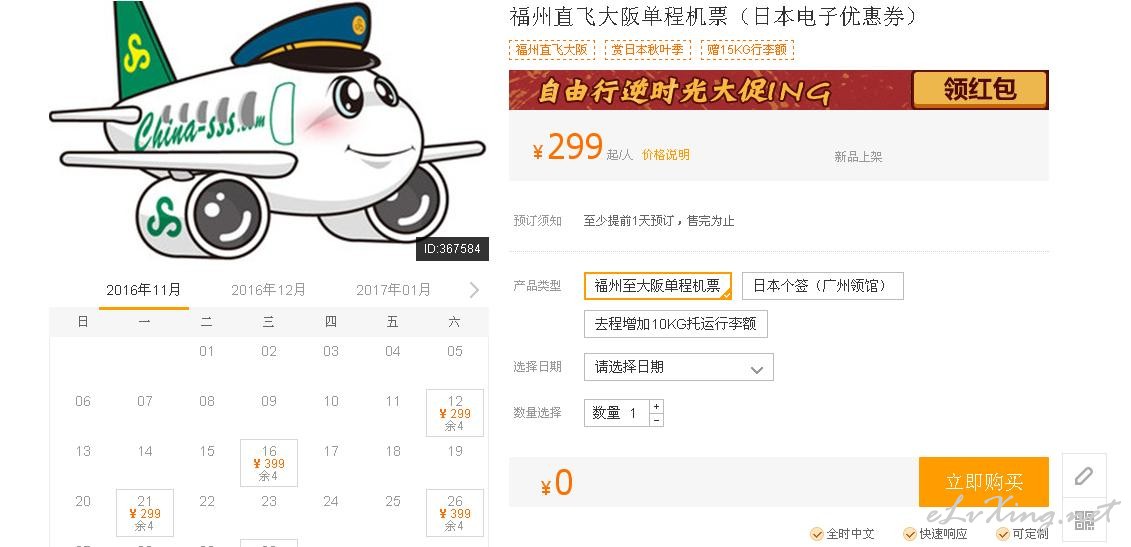Click the 可定制 checkmark icon
The height and width of the screenshot is (547, 1131).
(1003, 534)
